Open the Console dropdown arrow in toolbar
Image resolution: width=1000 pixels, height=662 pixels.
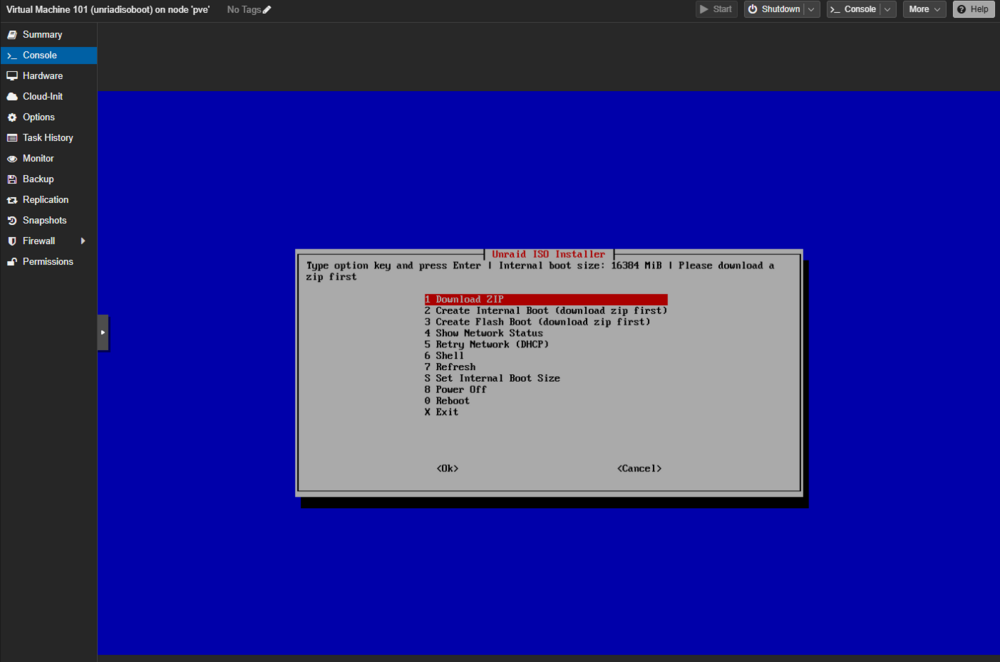tap(888, 9)
